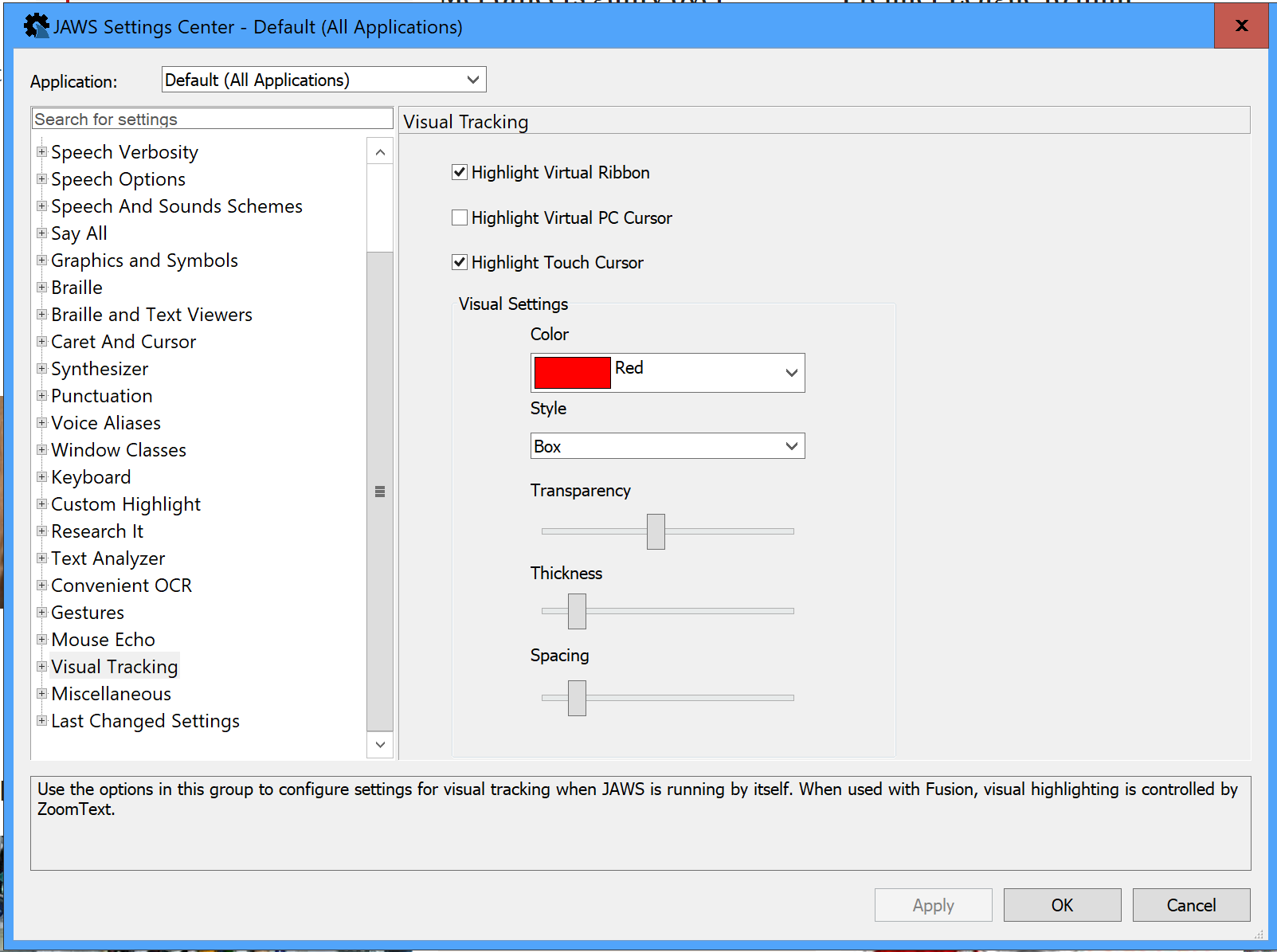Screen dimensions: 1277x952
Task: Open the Application dropdown
Action: pos(323,80)
